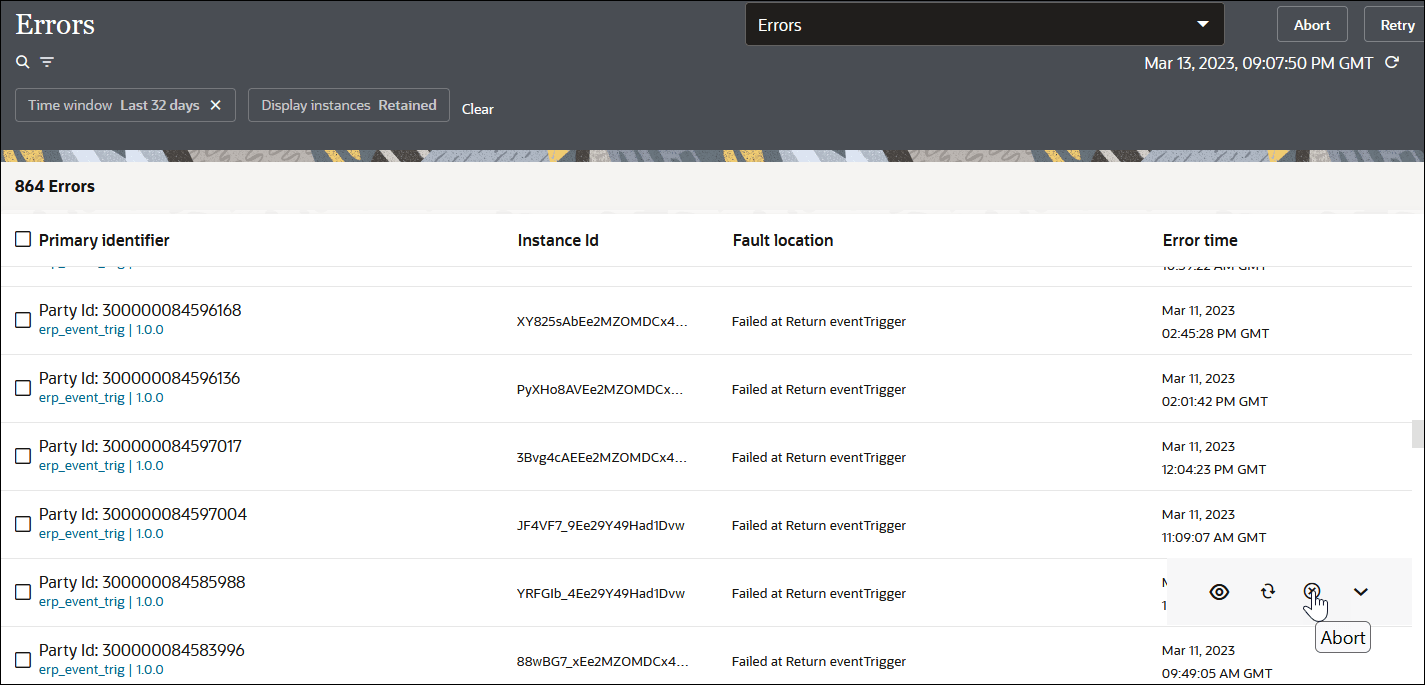Image resolution: width=1425 pixels, height=685 pixels.
Task: Check the row for Party Id 300000084597004
Action: point(23,524)
